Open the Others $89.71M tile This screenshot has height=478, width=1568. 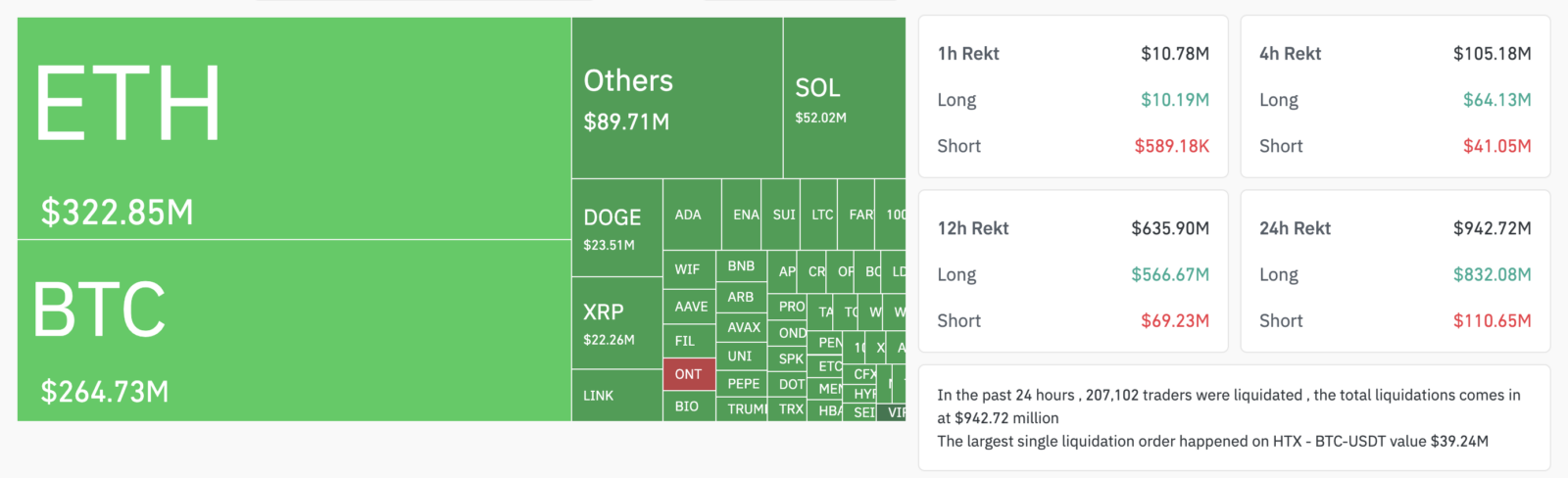[x=677, y=98]
